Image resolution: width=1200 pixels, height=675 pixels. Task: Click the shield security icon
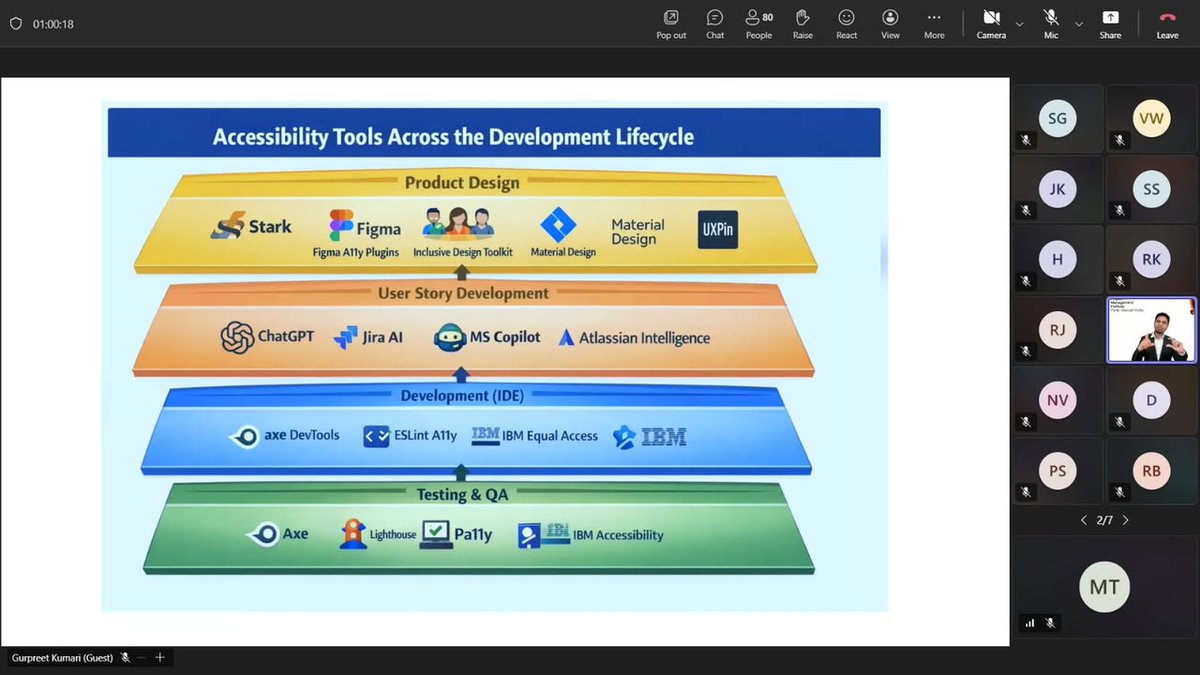(15, 24)
